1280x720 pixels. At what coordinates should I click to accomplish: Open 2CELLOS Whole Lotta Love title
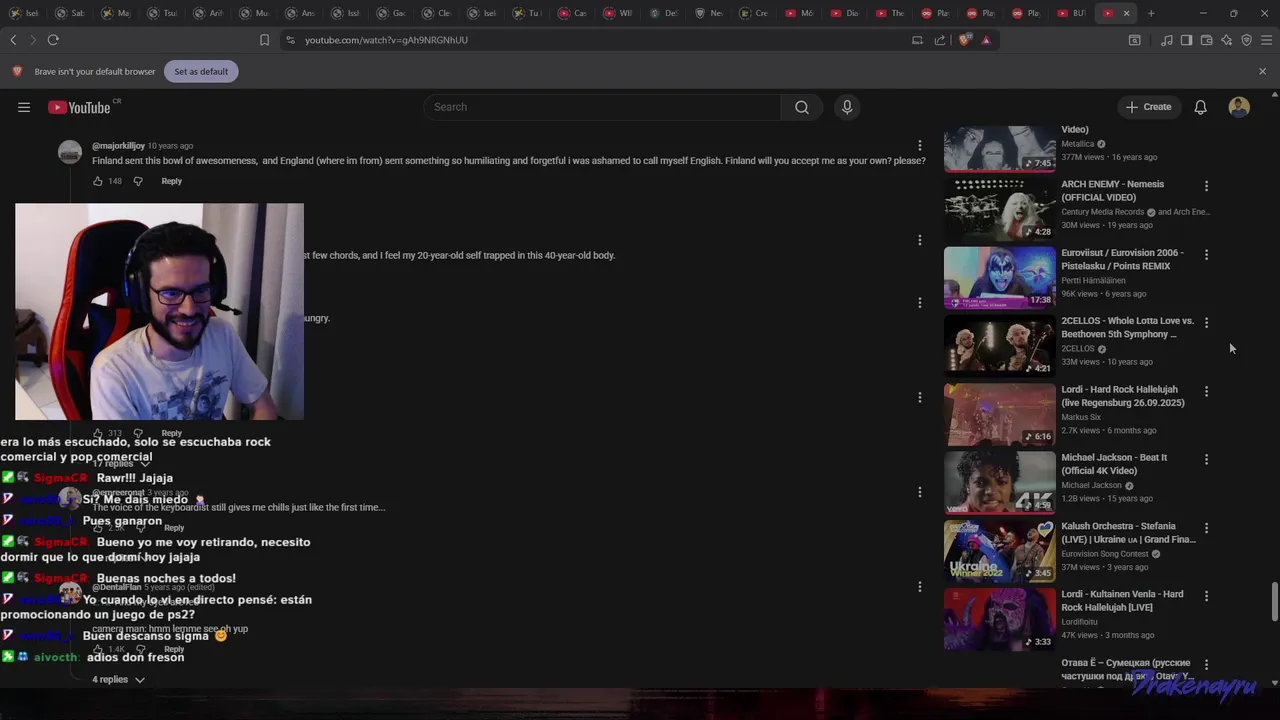click(x=1127, y=327)
